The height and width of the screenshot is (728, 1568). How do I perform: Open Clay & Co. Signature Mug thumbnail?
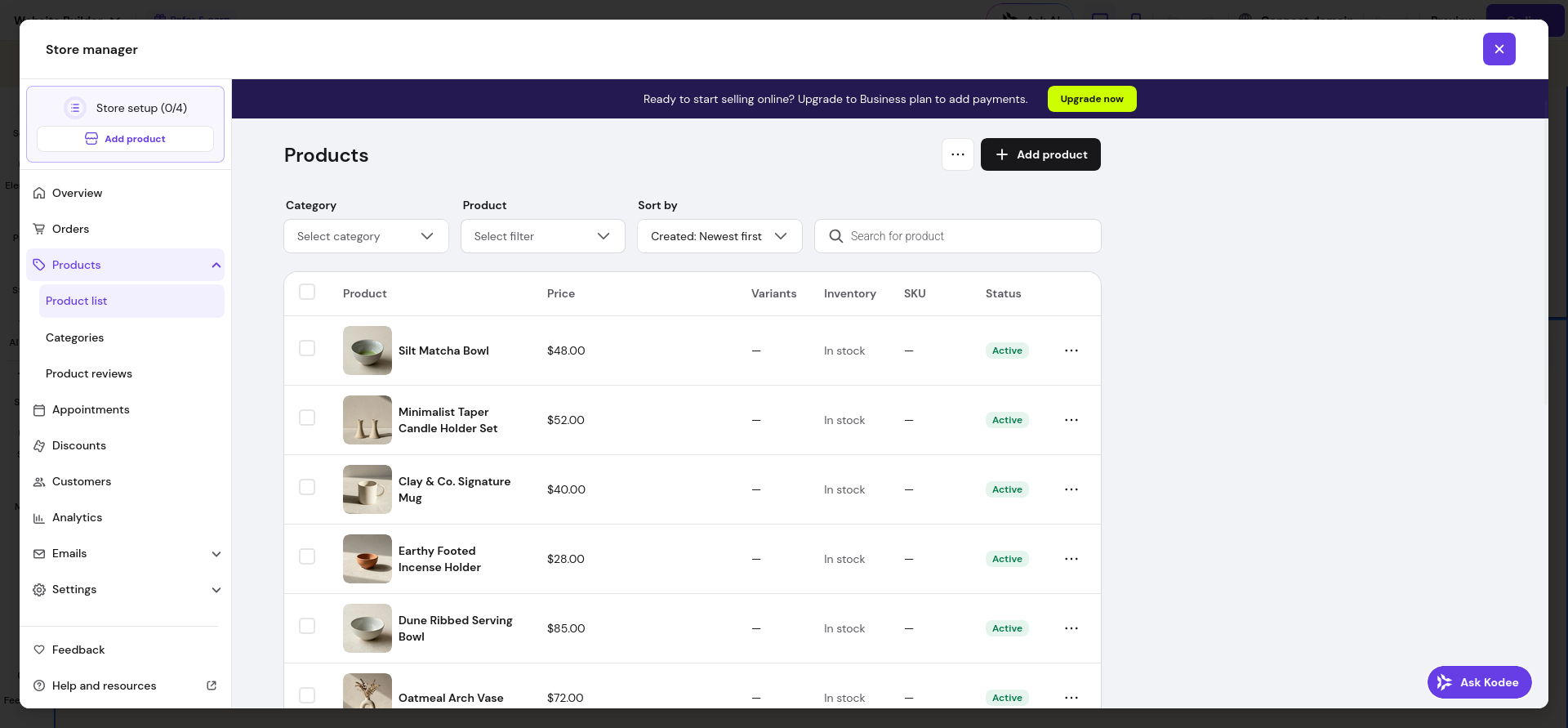click(367, 489)
